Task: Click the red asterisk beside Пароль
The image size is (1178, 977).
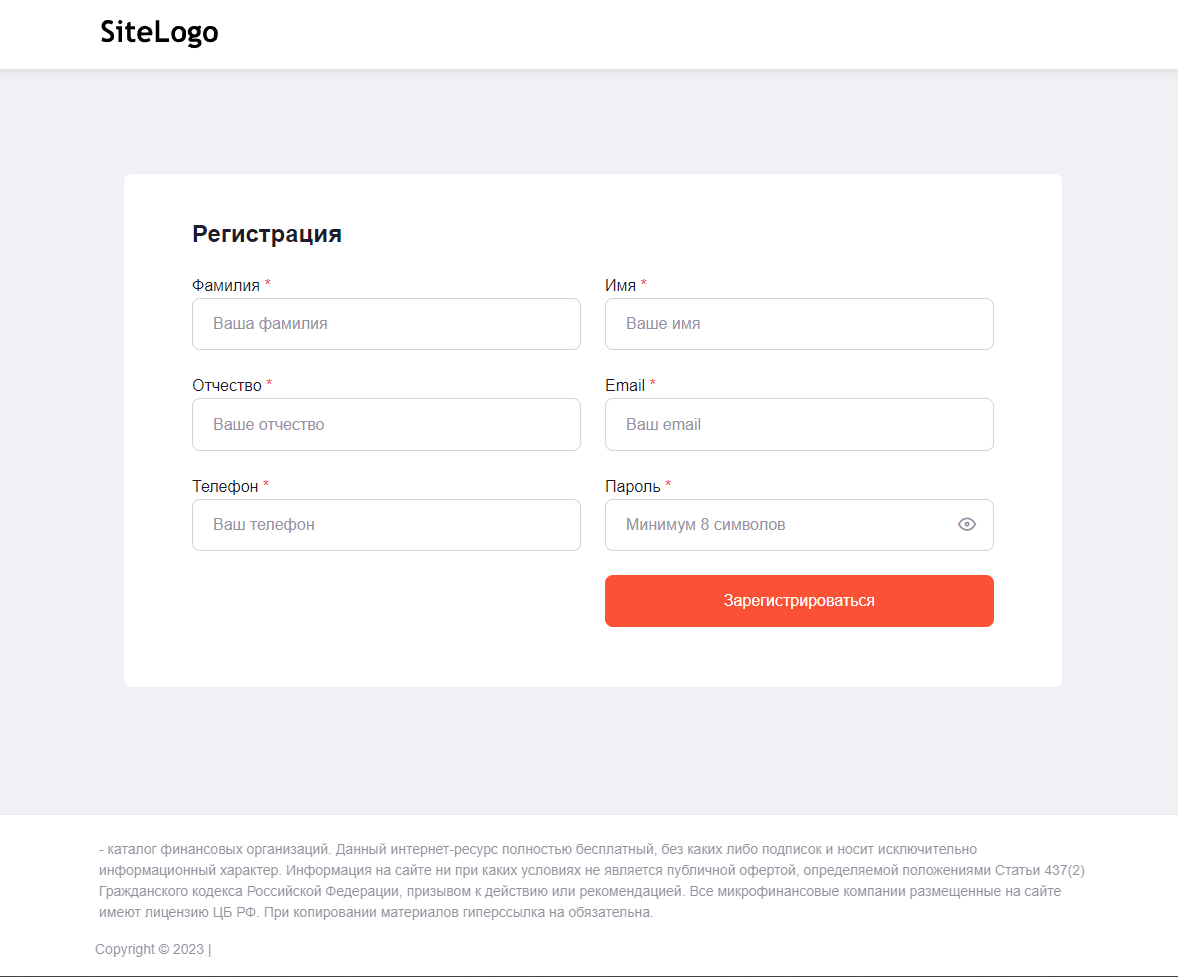Action: tap(668, 485)
